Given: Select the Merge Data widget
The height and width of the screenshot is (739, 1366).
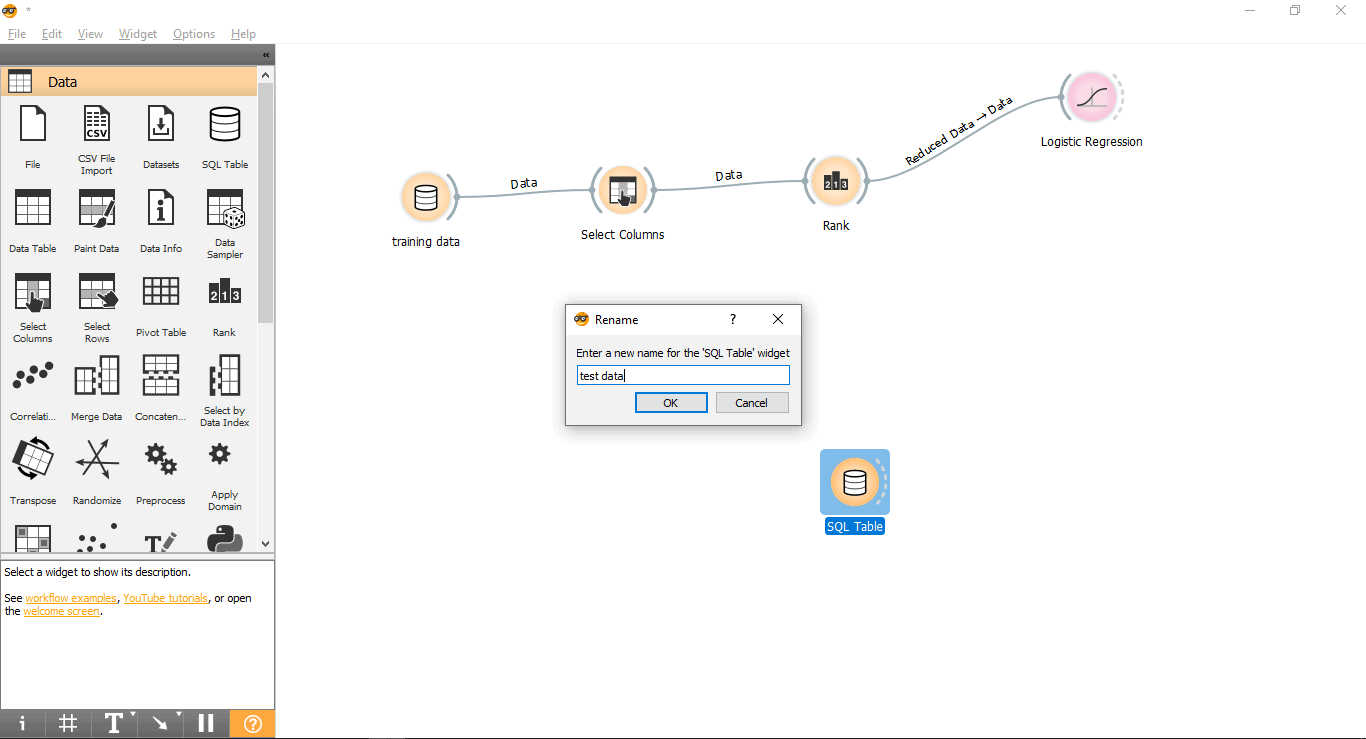Looking at the screenshot, I should click(97, 377).
